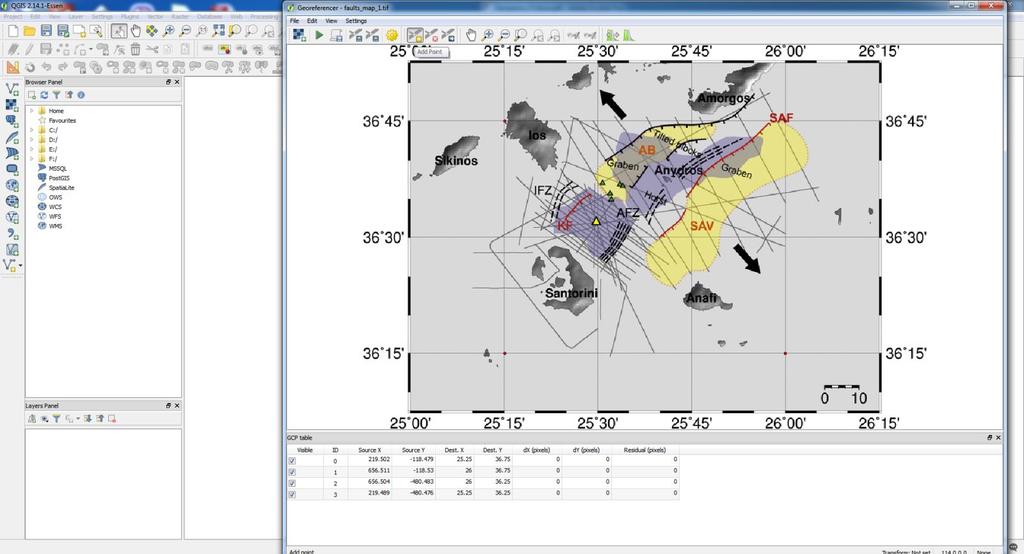The height and width of the screenshot is (554, 1024).
Task: Open Georeferencer View menu
Action: 331,21
